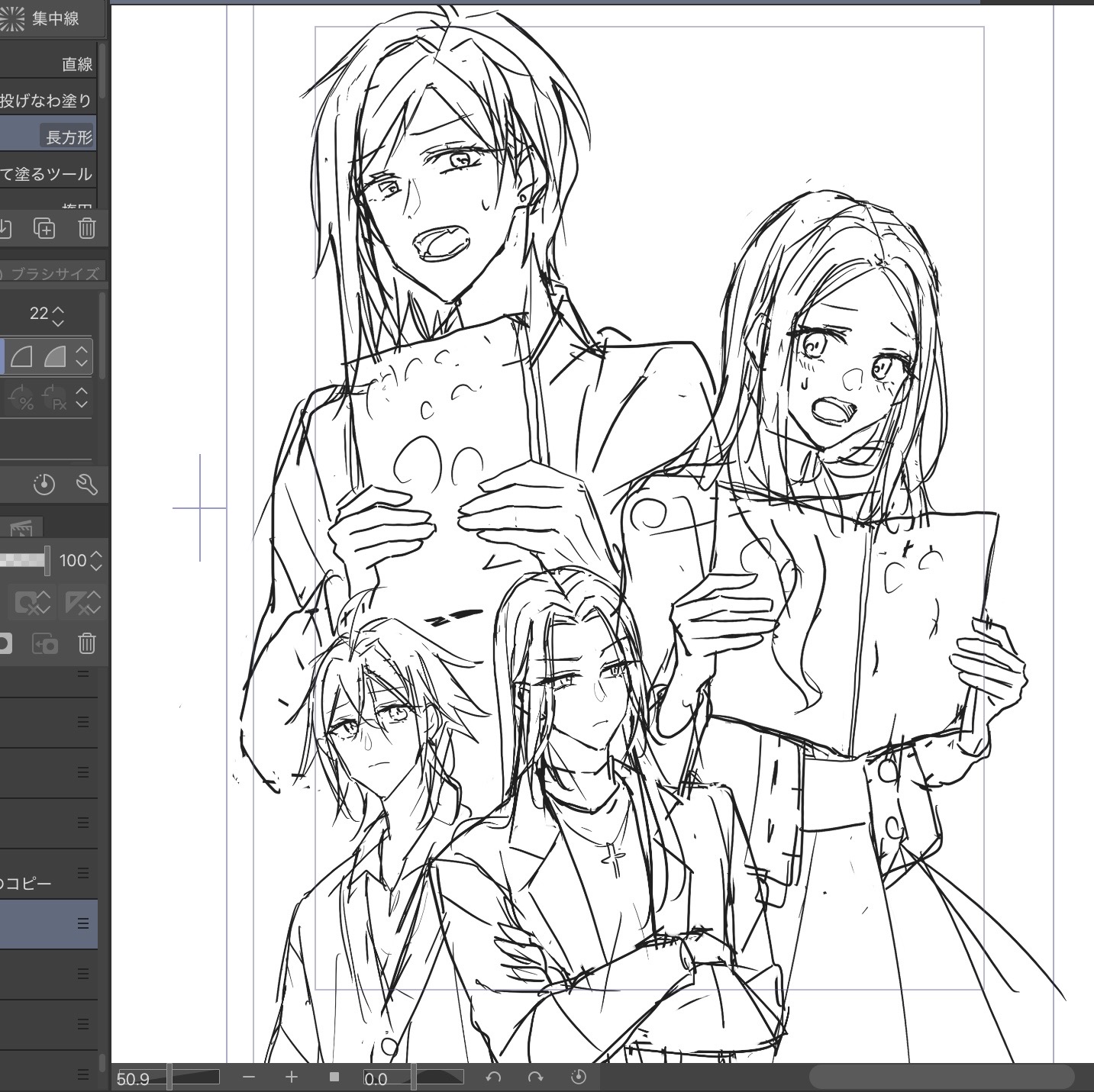Zoom out using the minus button

coord(249,1077)
